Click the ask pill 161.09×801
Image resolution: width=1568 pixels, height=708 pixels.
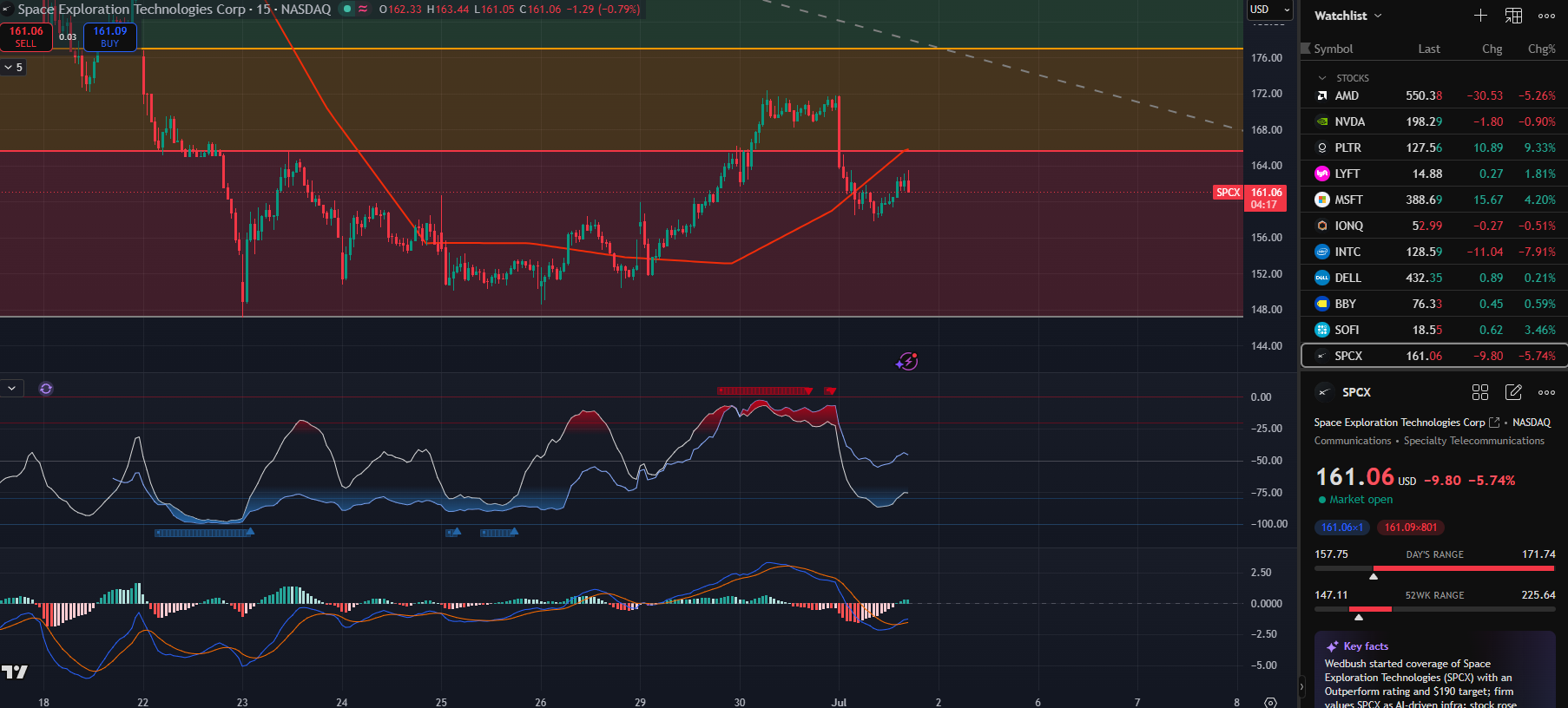1410,528
